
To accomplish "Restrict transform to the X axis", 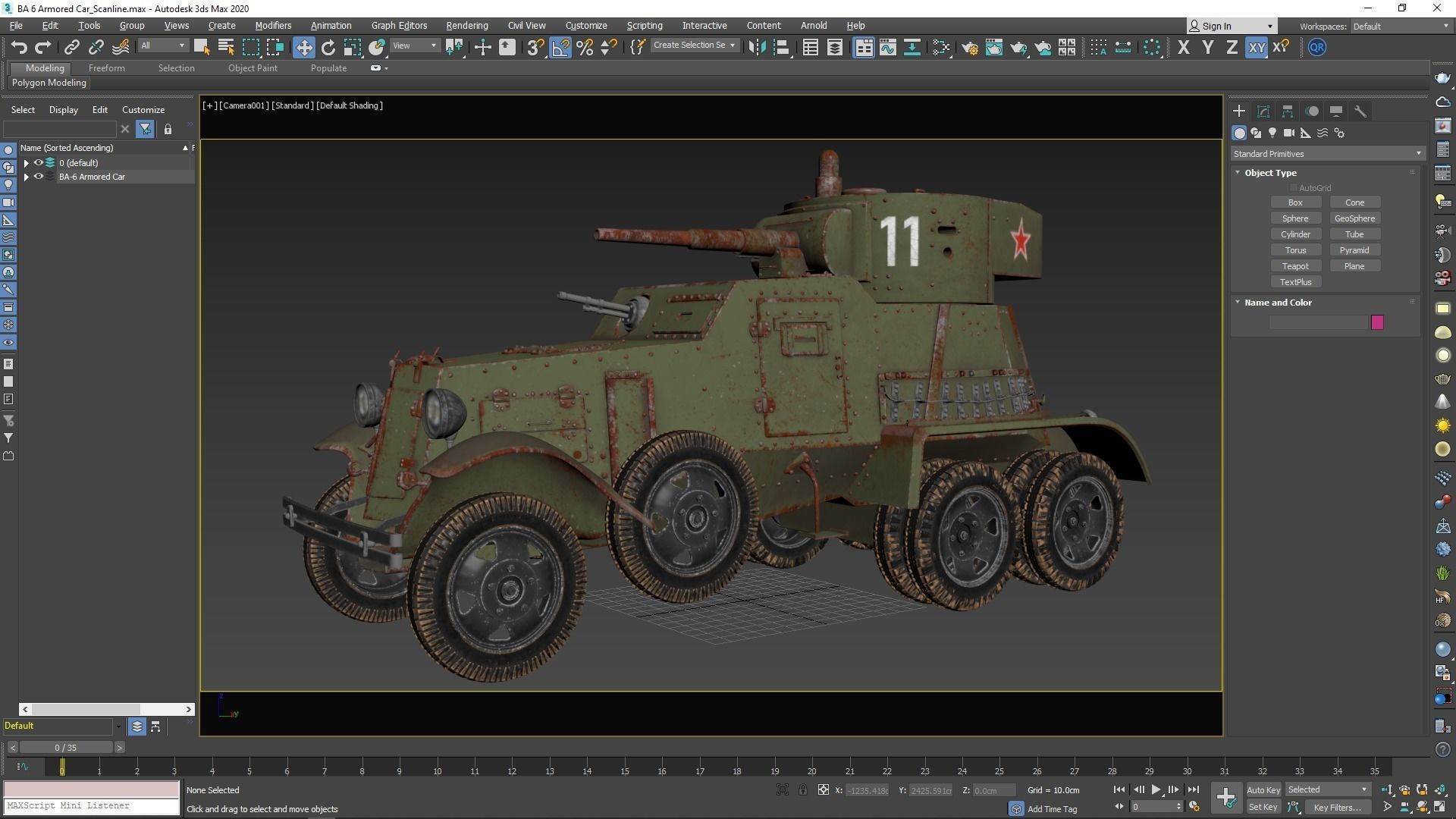I will click(1183, 47).
